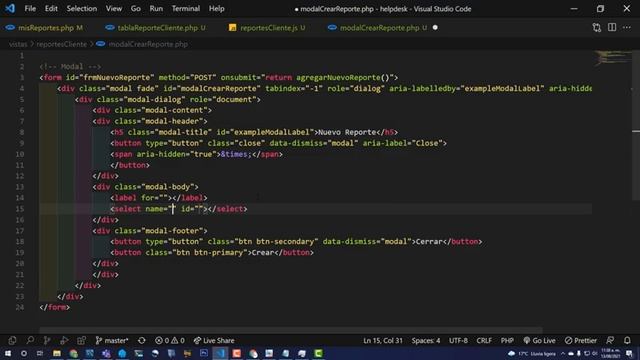Screen dimensions: 640x360
Task: Click the feedback person icon in status bar
Action: click(x=610, y=340)
